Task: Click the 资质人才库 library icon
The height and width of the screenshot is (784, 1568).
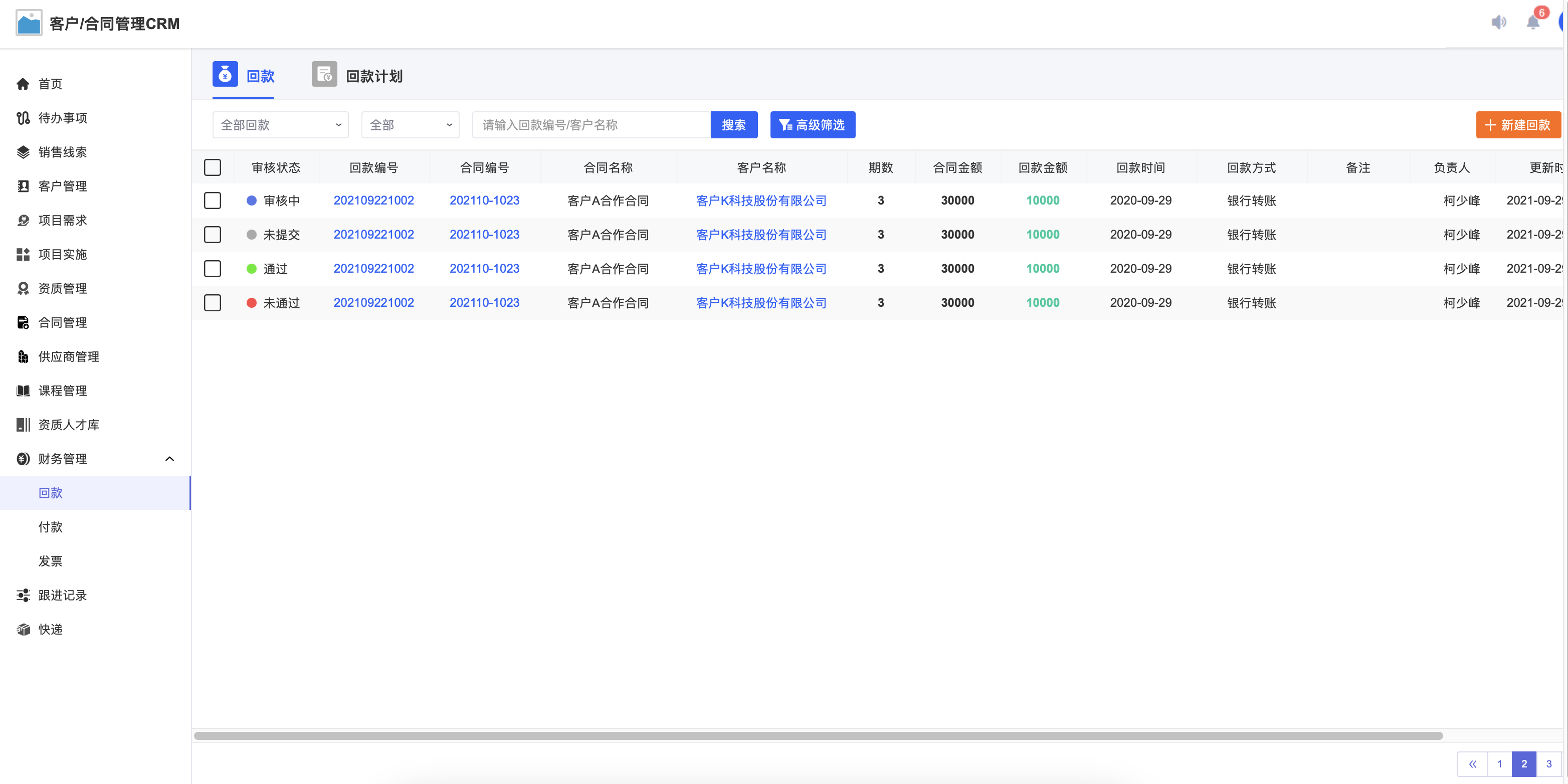Action: (23, 425)
